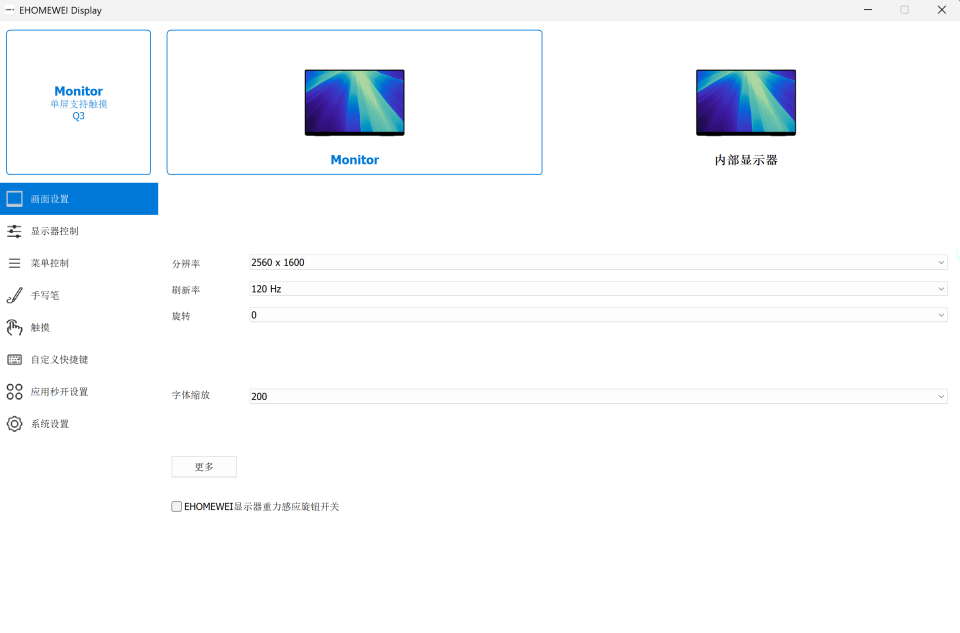Open the 画面设置 menu item
The image size is (960, 633).
(x=79, y=199)
